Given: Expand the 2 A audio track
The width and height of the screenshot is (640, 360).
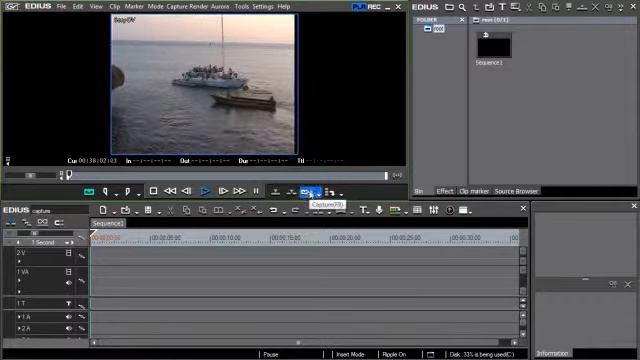Looking at the screenshot, I should point(19,328).
